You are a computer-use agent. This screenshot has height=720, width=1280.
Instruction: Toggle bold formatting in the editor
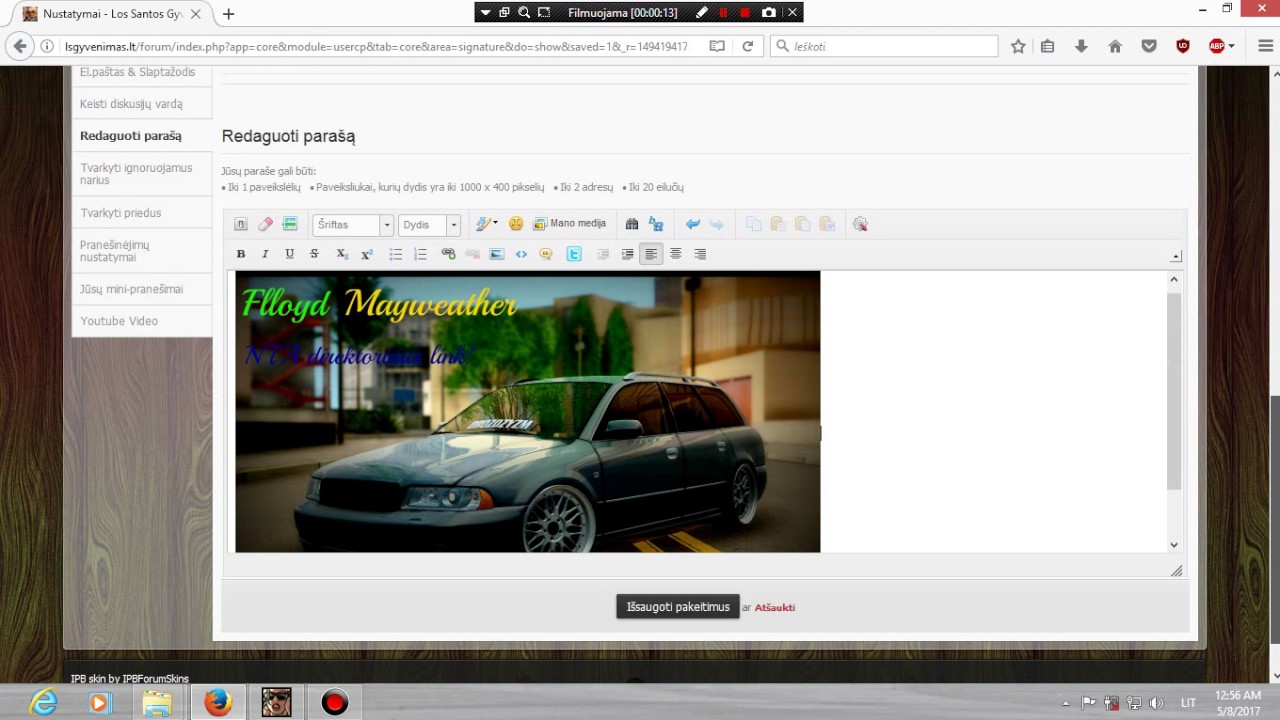(241, 254)
